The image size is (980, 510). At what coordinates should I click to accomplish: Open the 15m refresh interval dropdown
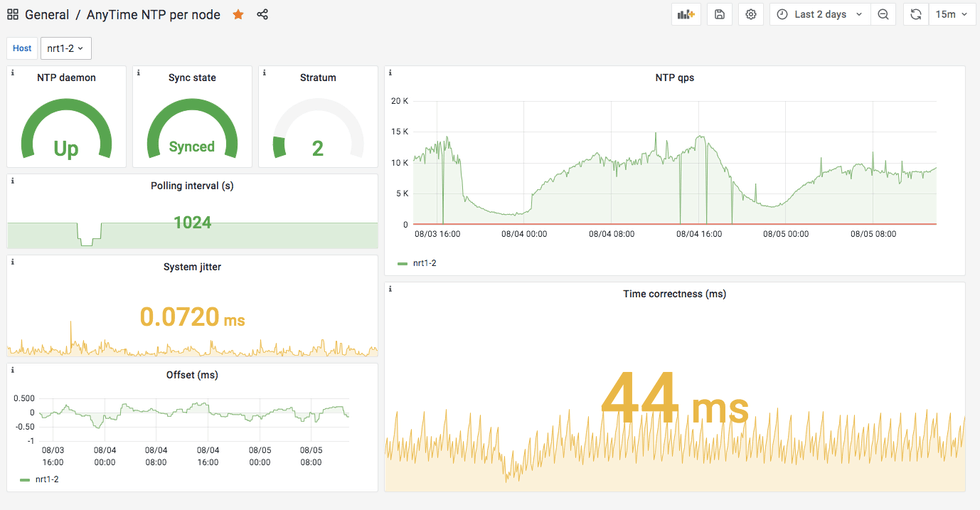(952, 14)
